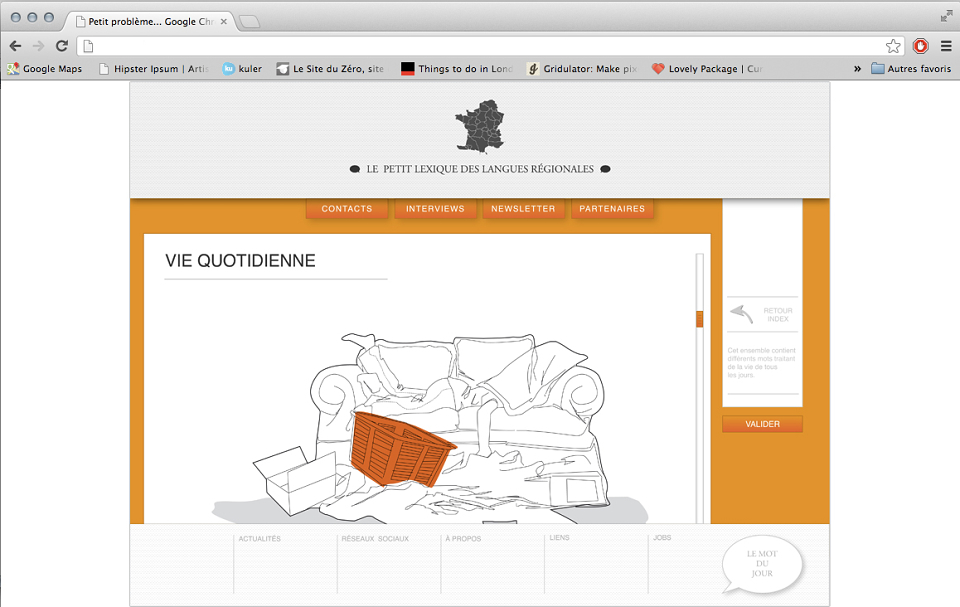This screenshot has width=960, height=607.
Task: Click the orange scrollbar handle
Action: click(699, 319)
